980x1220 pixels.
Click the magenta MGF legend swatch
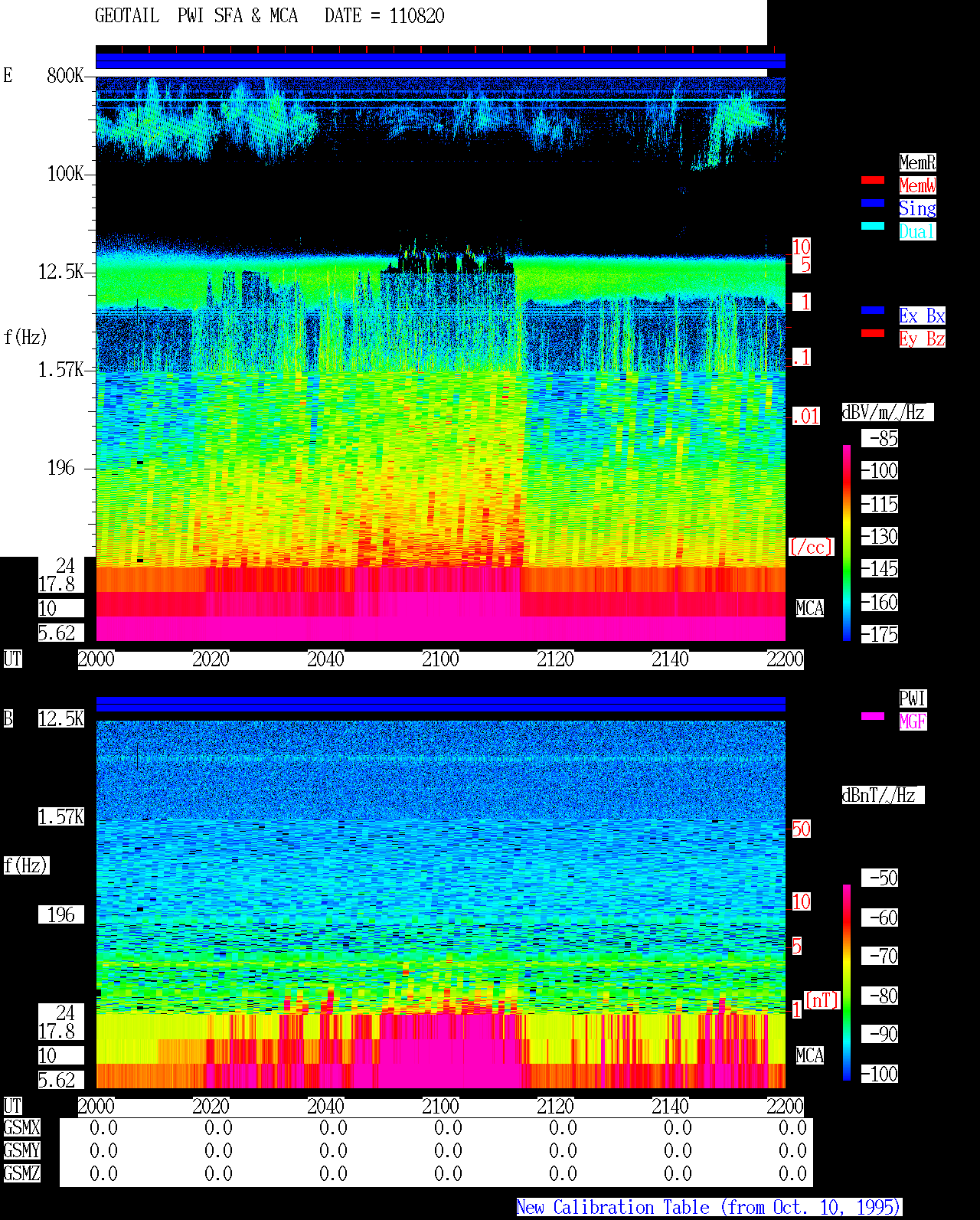pyautogui.click(x=873, y=716)
